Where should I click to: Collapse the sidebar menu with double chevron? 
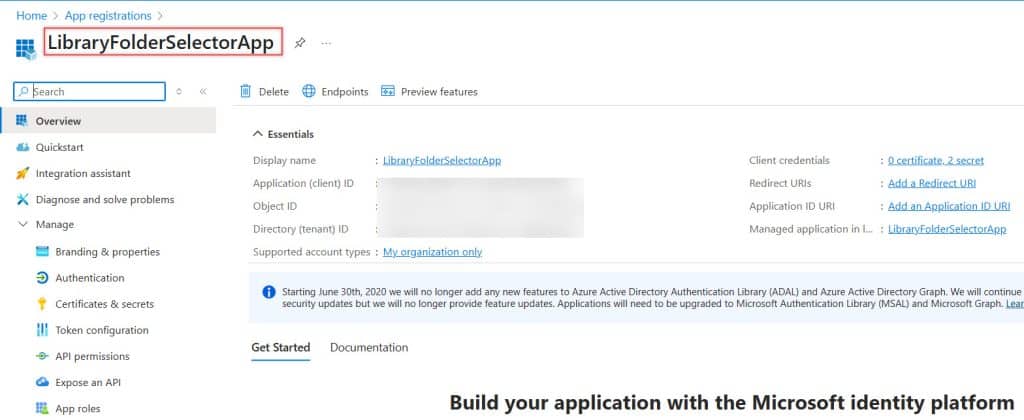[x=203, y=91]
